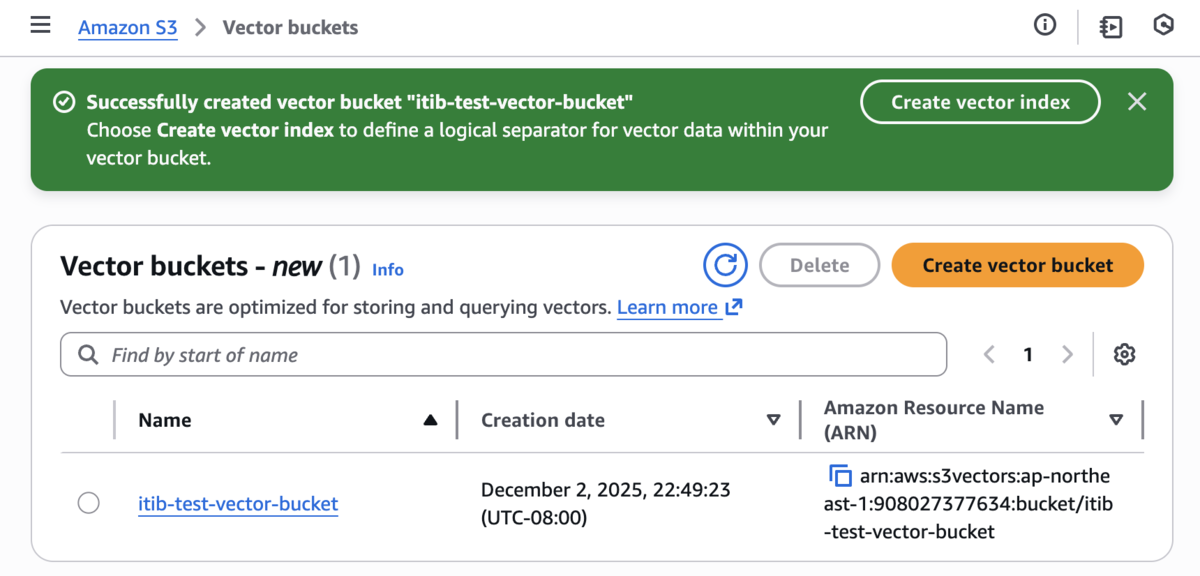Open itib-test-vector-bucket link
This screenshot has height=576, width=1200.
pos(238,503)
